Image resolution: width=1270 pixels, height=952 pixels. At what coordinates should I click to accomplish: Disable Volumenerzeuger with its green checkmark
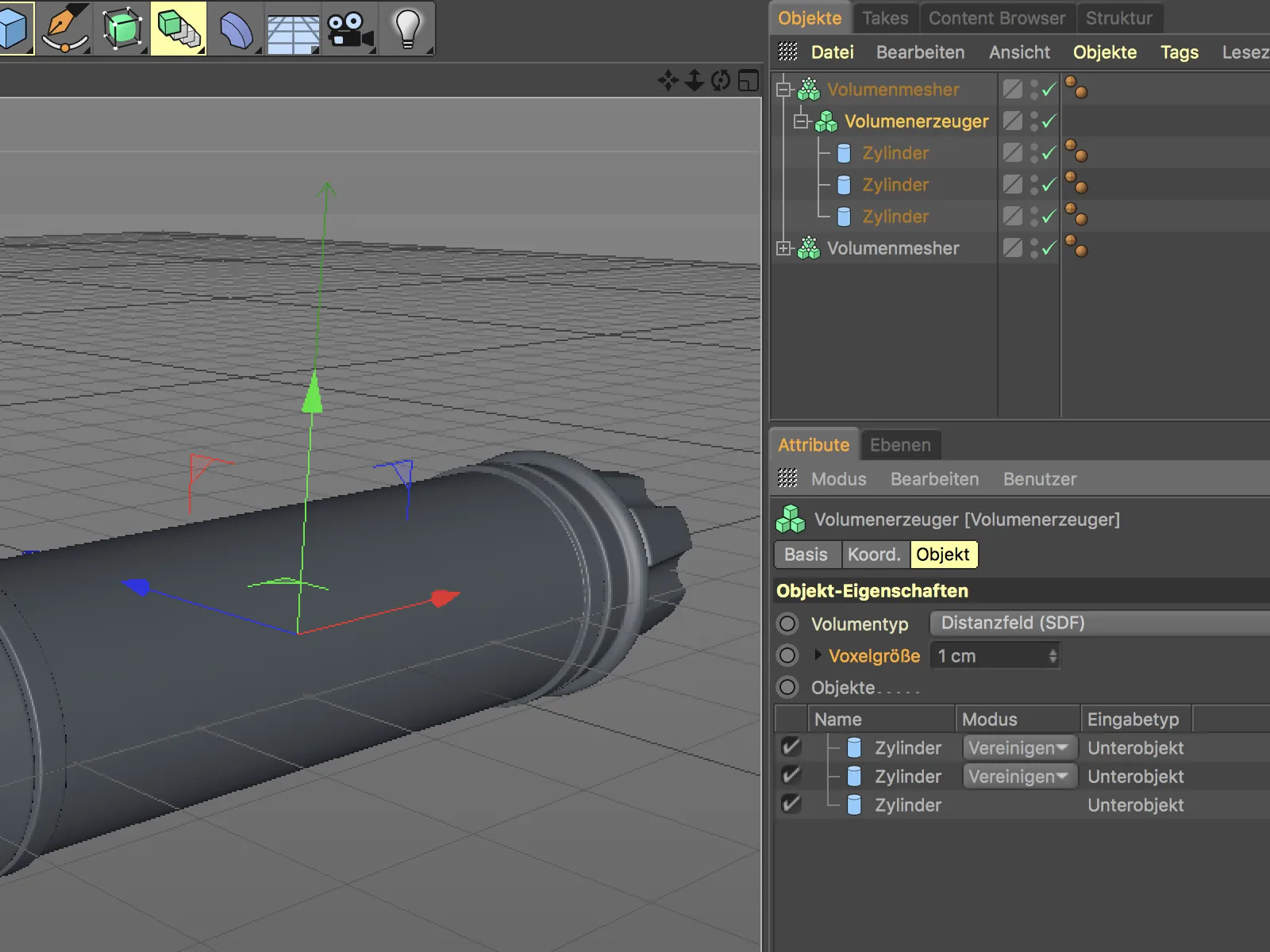tap(1049, 121)
